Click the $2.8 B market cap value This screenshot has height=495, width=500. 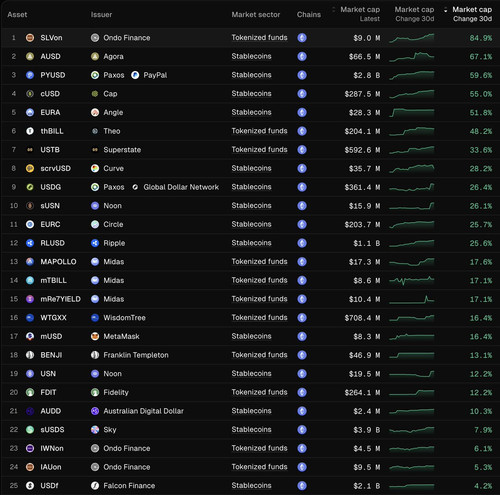[x=367, y=75]
